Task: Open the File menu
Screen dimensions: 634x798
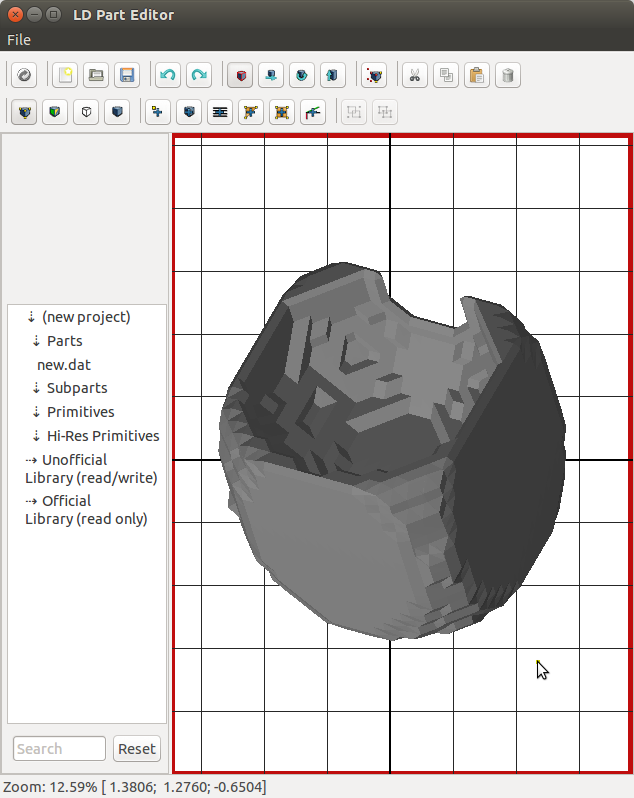Action: [19, 40]
